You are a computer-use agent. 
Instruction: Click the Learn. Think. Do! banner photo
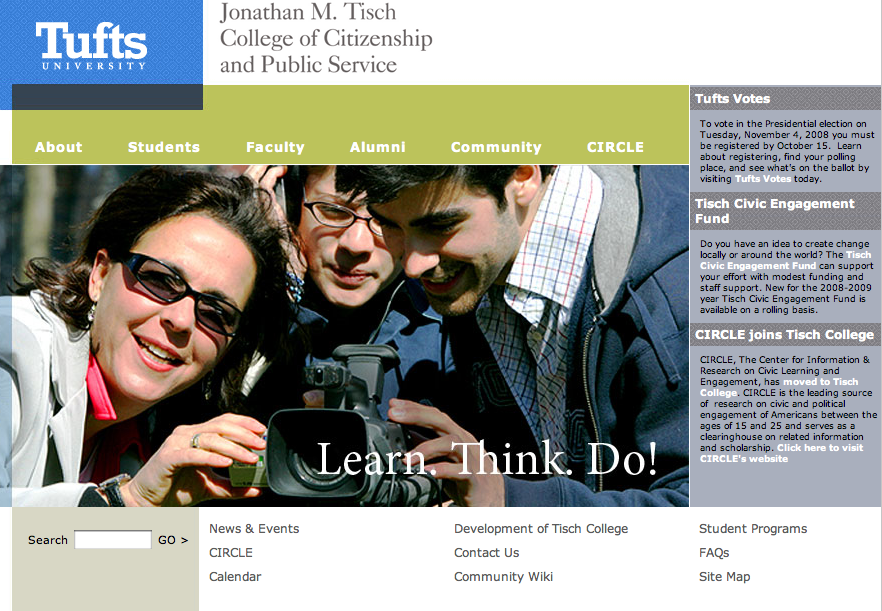344,336
